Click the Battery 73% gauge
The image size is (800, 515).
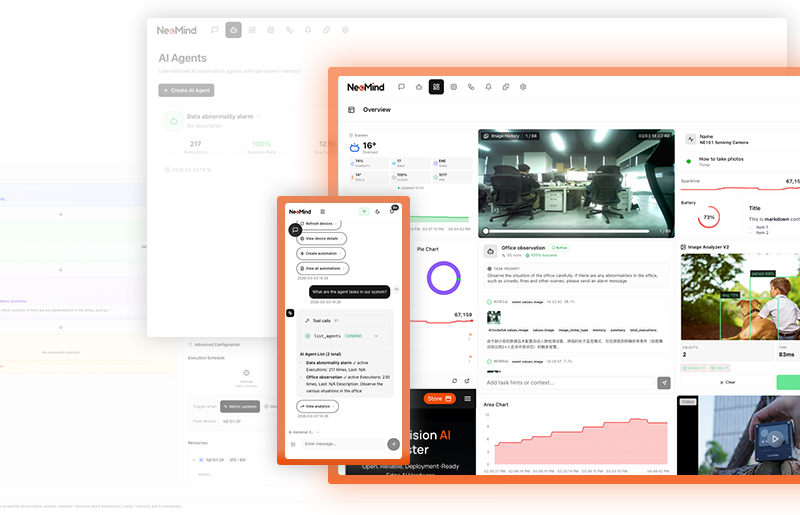709,217
